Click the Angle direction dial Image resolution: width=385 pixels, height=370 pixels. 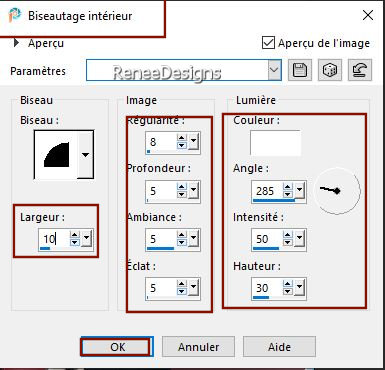point(337,191)
